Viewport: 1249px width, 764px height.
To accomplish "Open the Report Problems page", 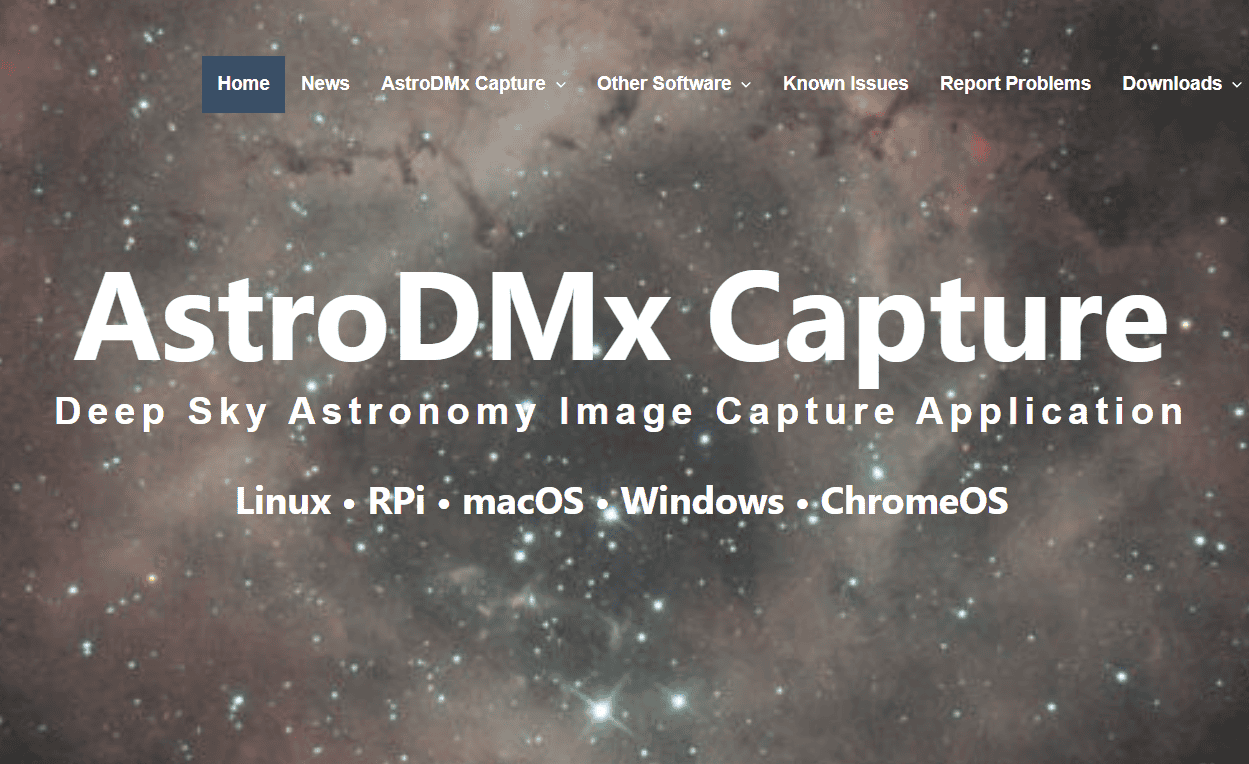I will pos(1015,84).
